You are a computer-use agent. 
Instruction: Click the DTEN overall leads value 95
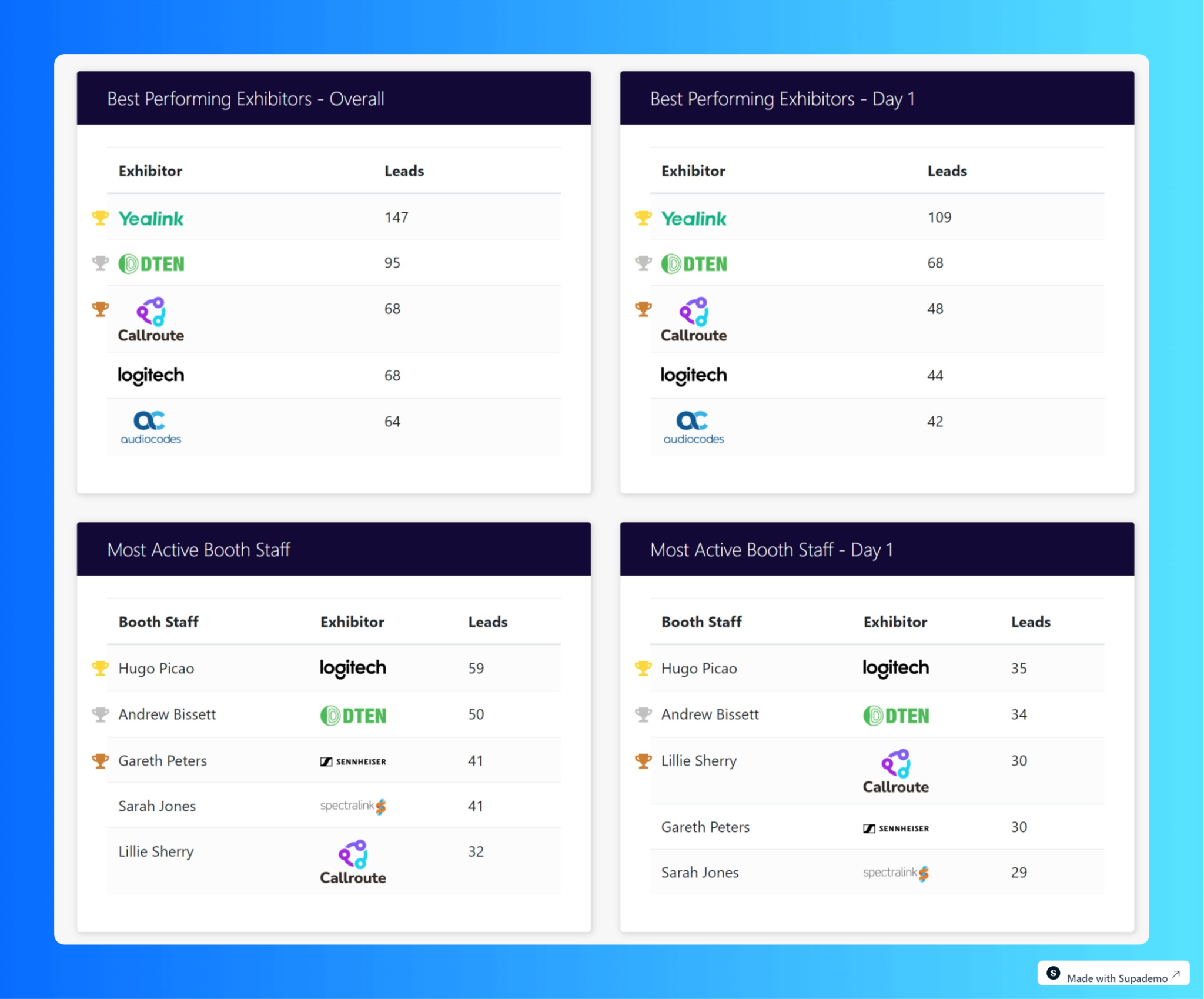click(392, 263)
